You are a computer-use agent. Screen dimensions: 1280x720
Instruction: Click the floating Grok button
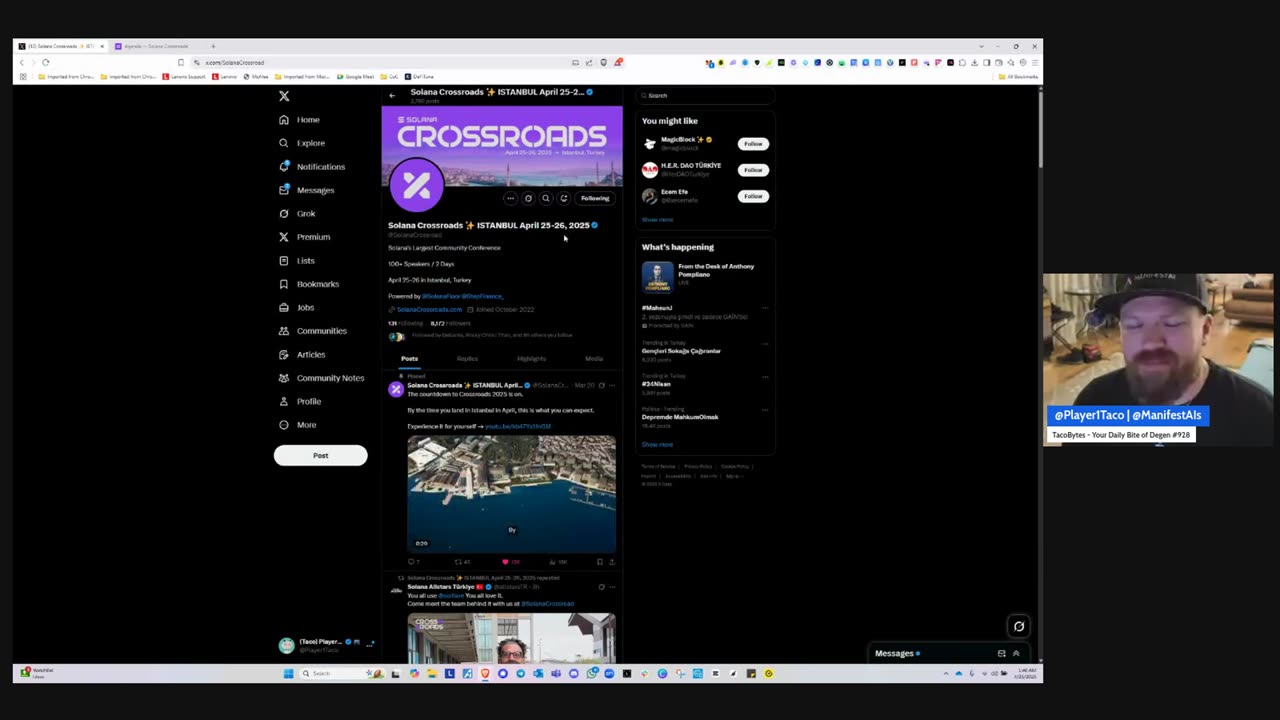click(x=1019, y=627)
